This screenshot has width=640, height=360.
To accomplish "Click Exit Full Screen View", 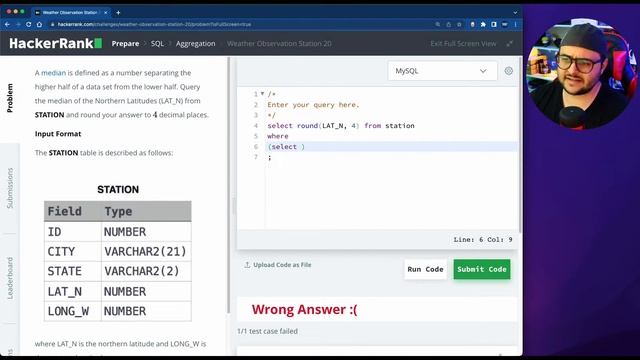I will coord(463,44).
